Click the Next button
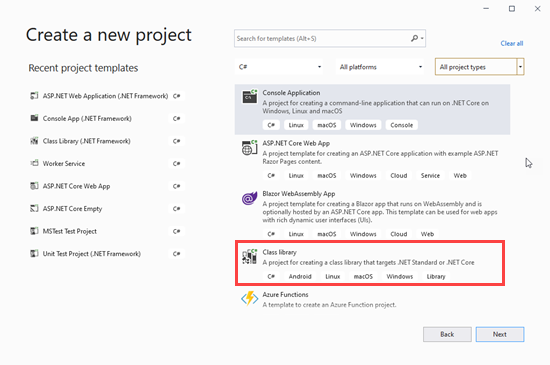The height and width of the screenshot is (365, 550). (x=500, y=334)
